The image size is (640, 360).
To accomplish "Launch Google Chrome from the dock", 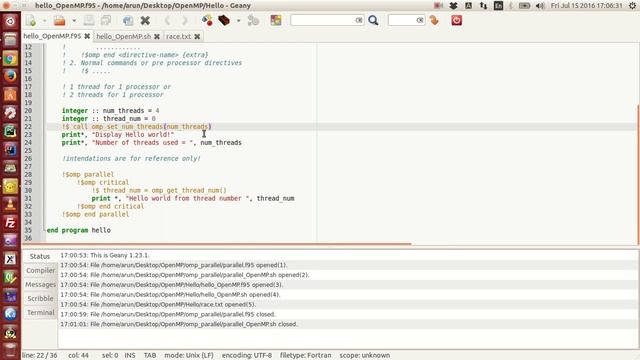I will [x=10, y=58].
